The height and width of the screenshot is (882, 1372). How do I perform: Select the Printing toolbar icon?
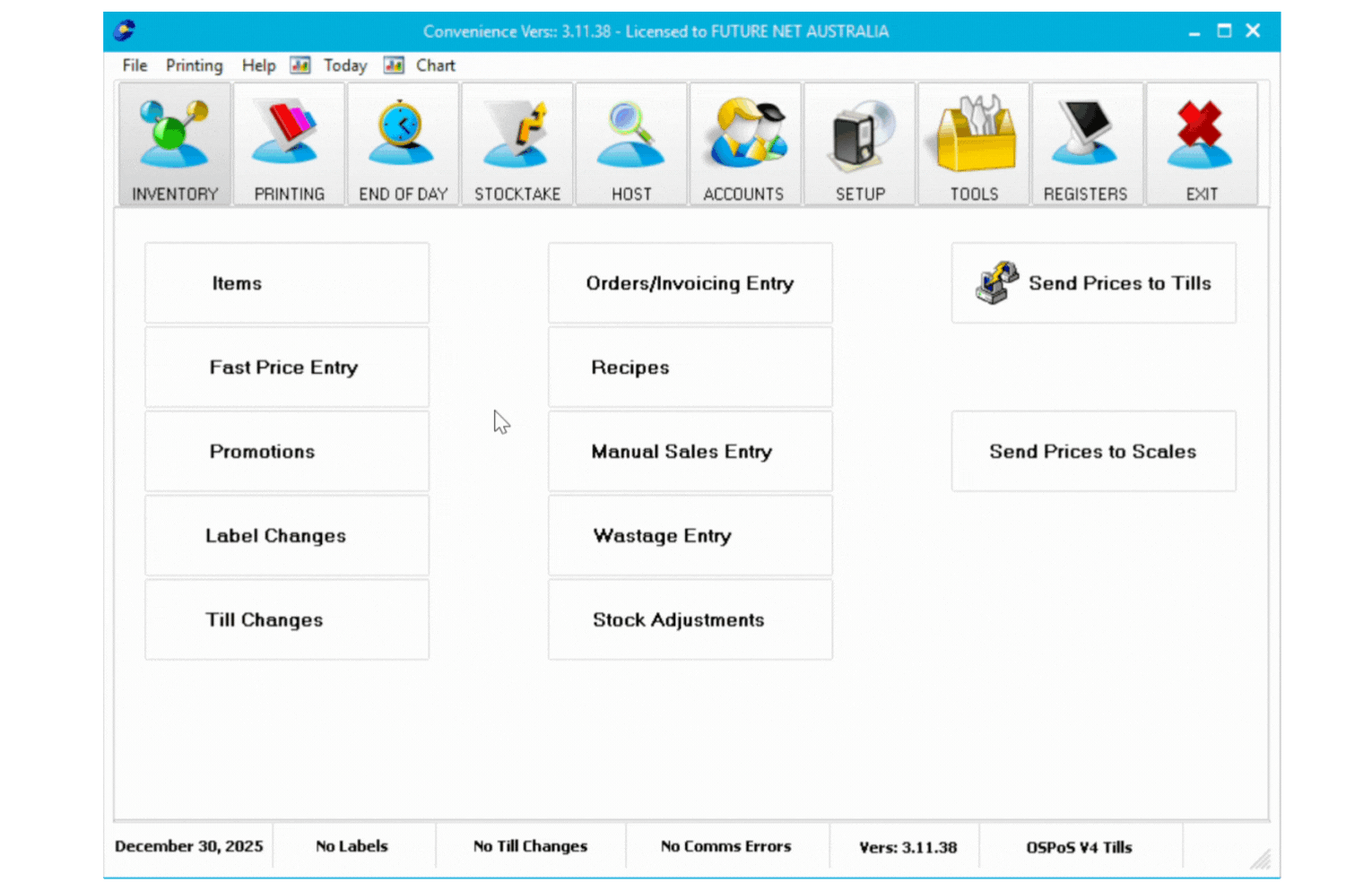pyautogui.click(x=289, y=143)
